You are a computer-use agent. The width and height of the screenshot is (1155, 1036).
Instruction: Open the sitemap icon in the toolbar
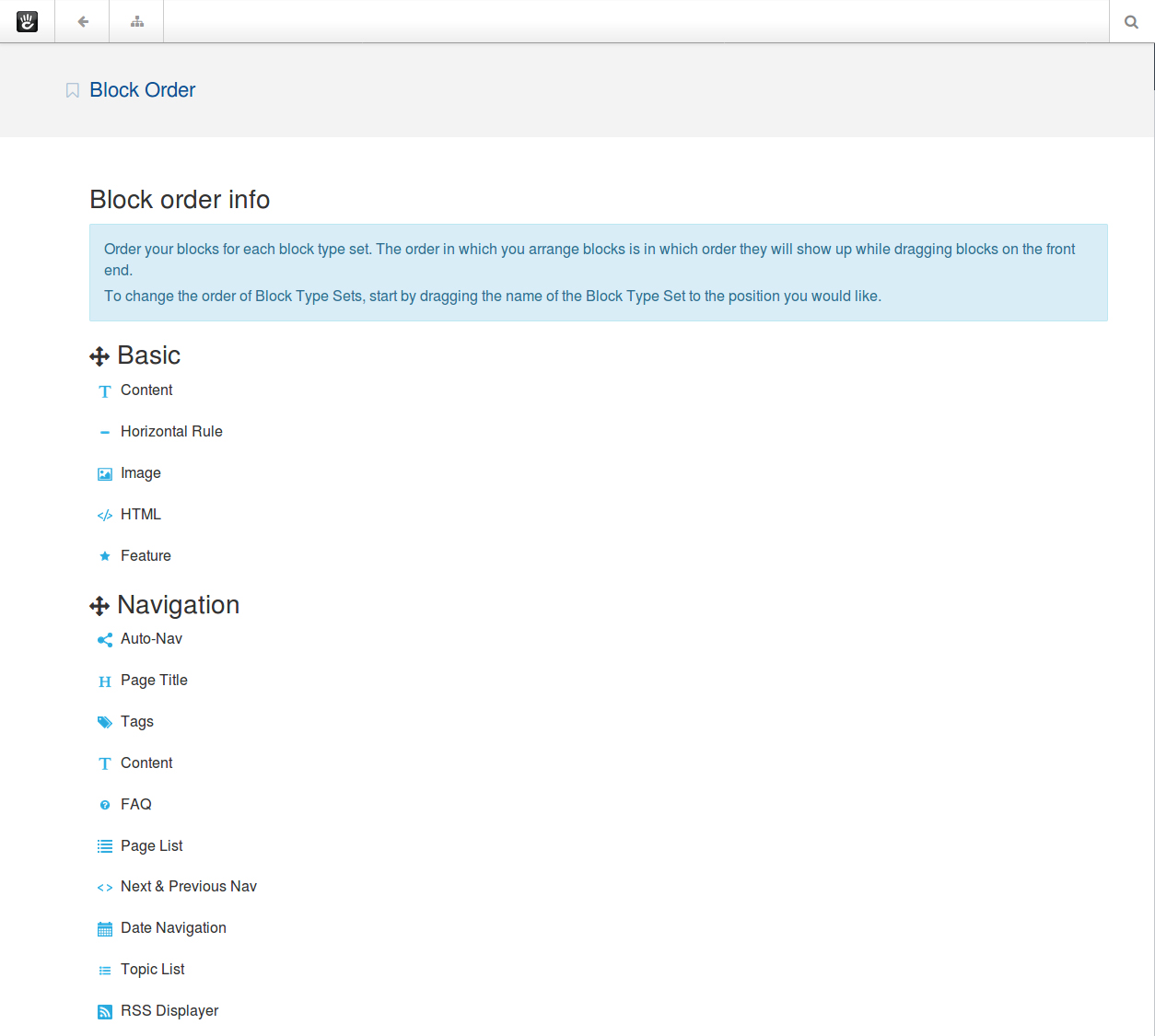135,21
